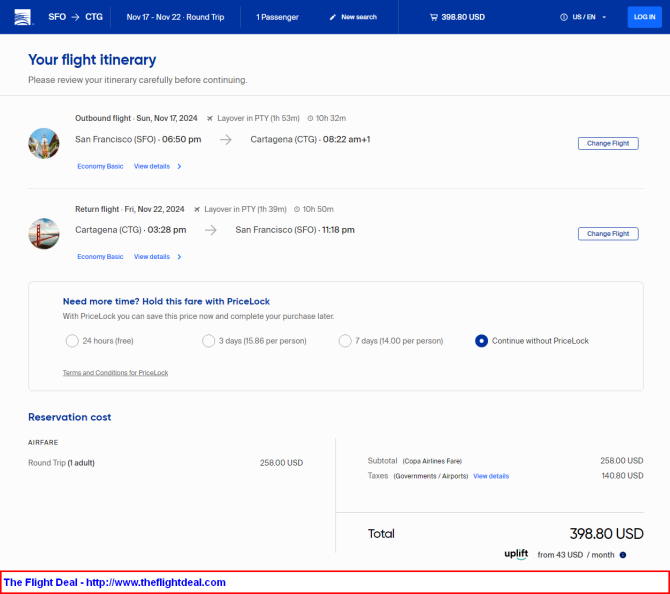The image size is (670, 594).
Task: Click the shopping cart icon in header
Action: 434,17
